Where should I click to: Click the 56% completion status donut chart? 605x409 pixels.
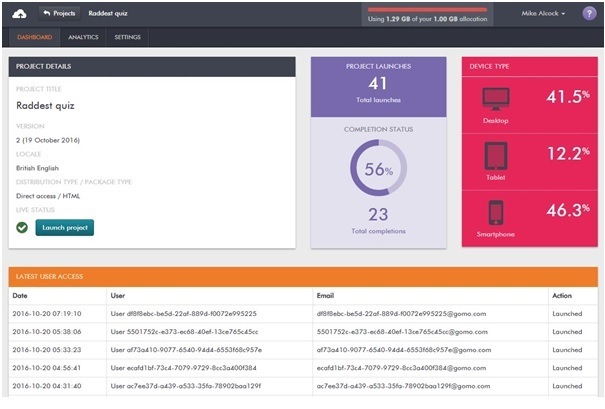point(378,168)
